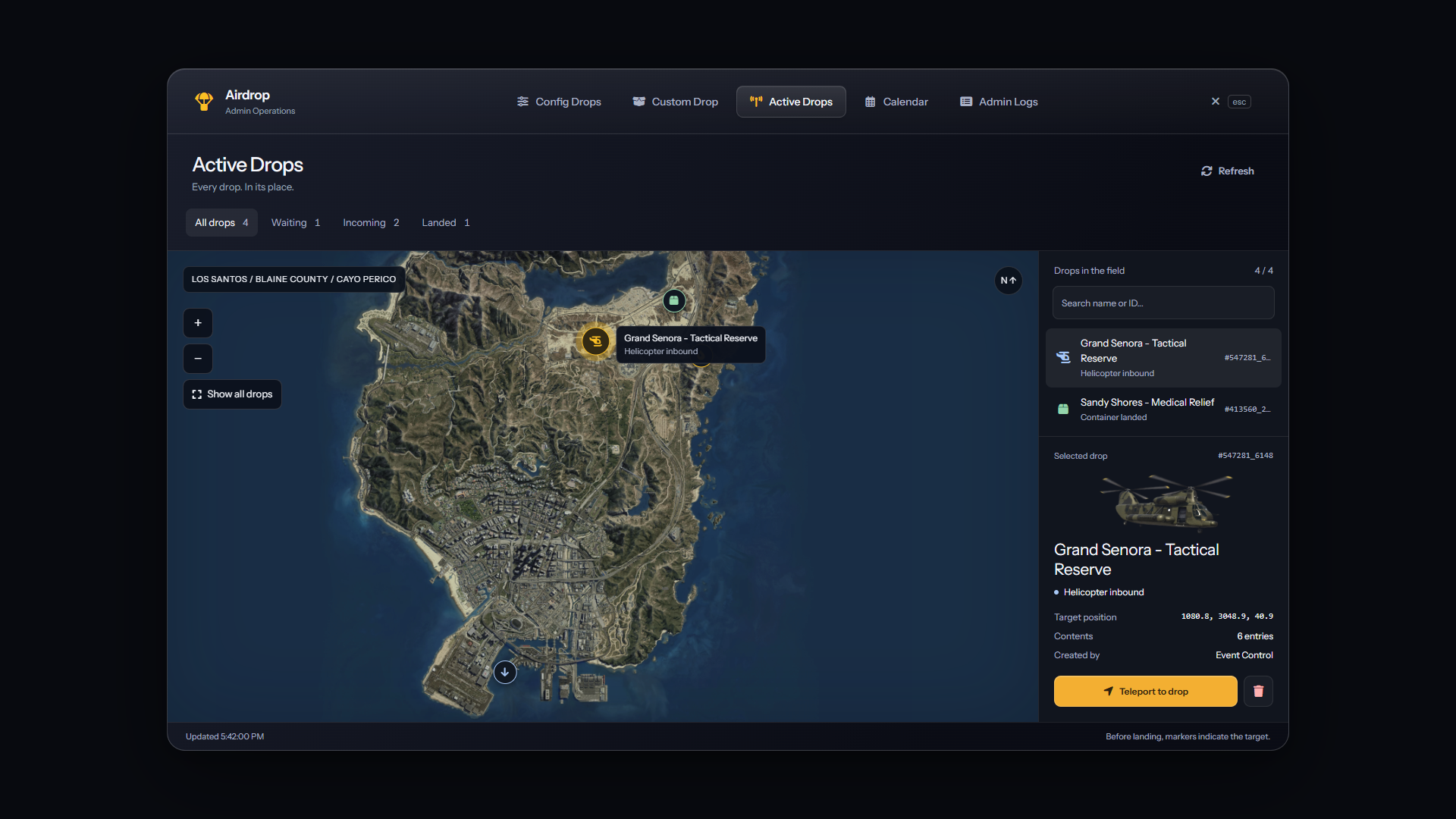The height and width of the screenshot is (819, 1456).
Task: Click the Updated 5:42:00 PM status text
Action: [224, 736]
